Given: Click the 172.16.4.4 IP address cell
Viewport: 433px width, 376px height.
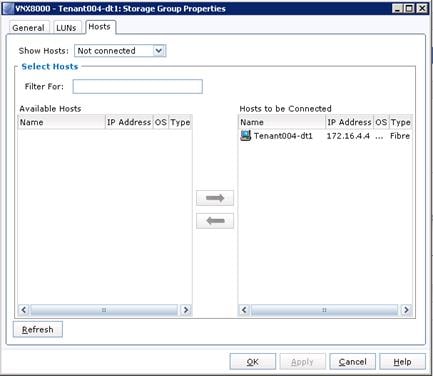Looking at the screenshot, I should click(348, 136).
